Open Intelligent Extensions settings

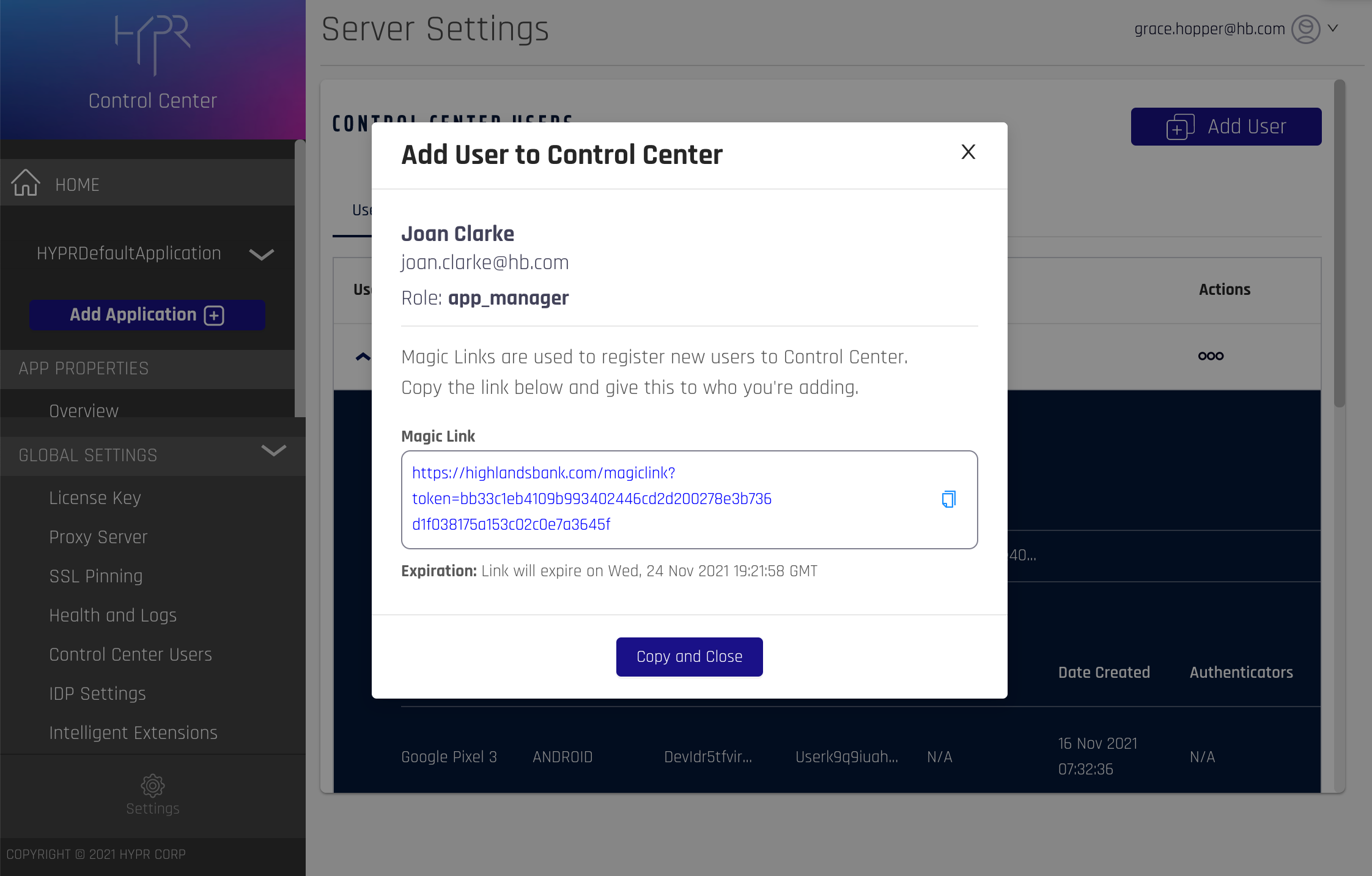[133, 733]
